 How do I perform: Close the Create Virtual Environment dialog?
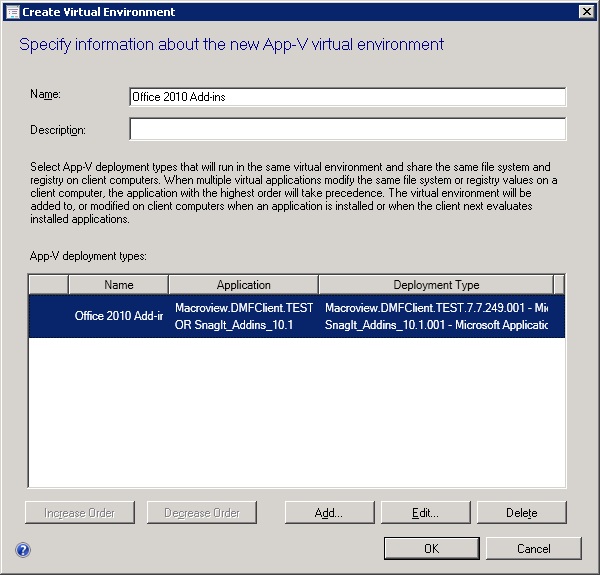[x=586, y=12]
